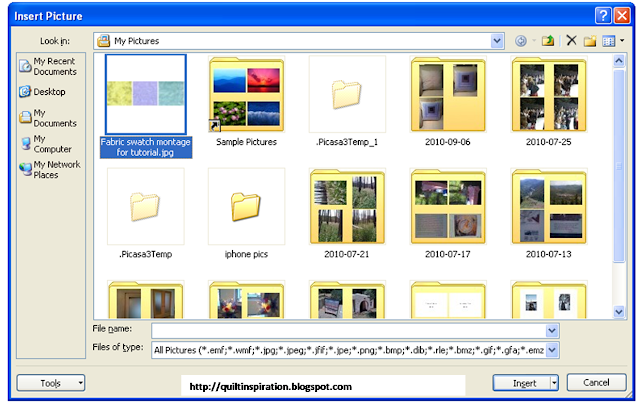The image size is (640, 408).
Task: Click the Views icon in toolbar
Action: tap(609, 41)
